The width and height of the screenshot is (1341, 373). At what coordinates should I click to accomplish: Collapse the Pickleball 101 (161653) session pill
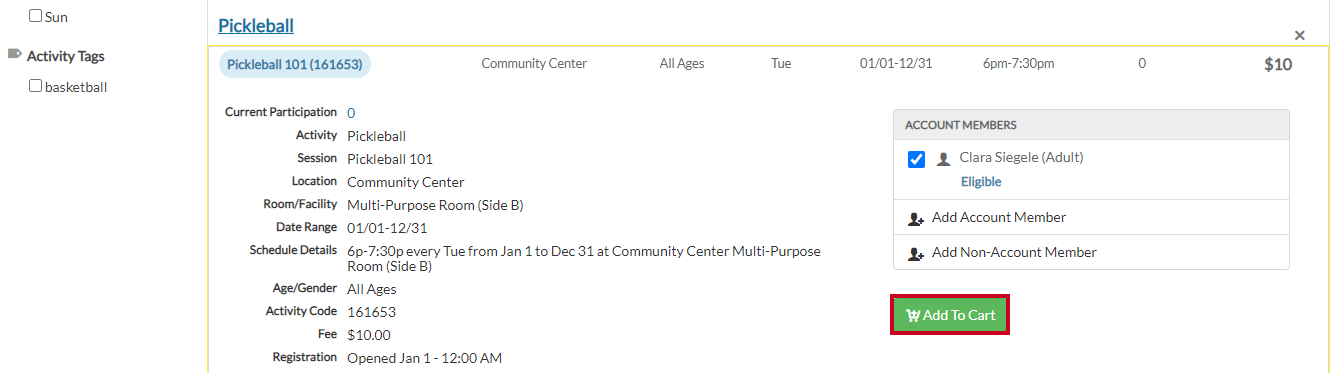point(294,64)
